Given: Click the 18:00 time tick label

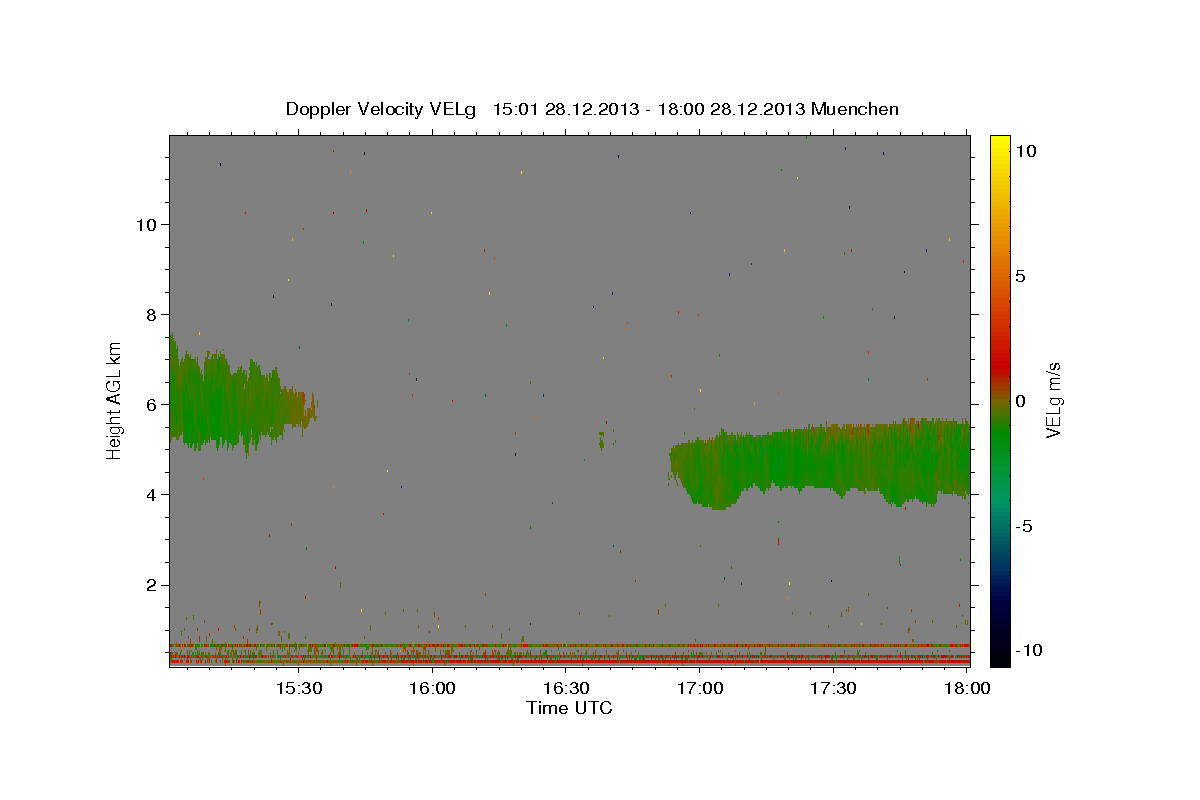Looking at the screenshot, I should click(967, 688).
